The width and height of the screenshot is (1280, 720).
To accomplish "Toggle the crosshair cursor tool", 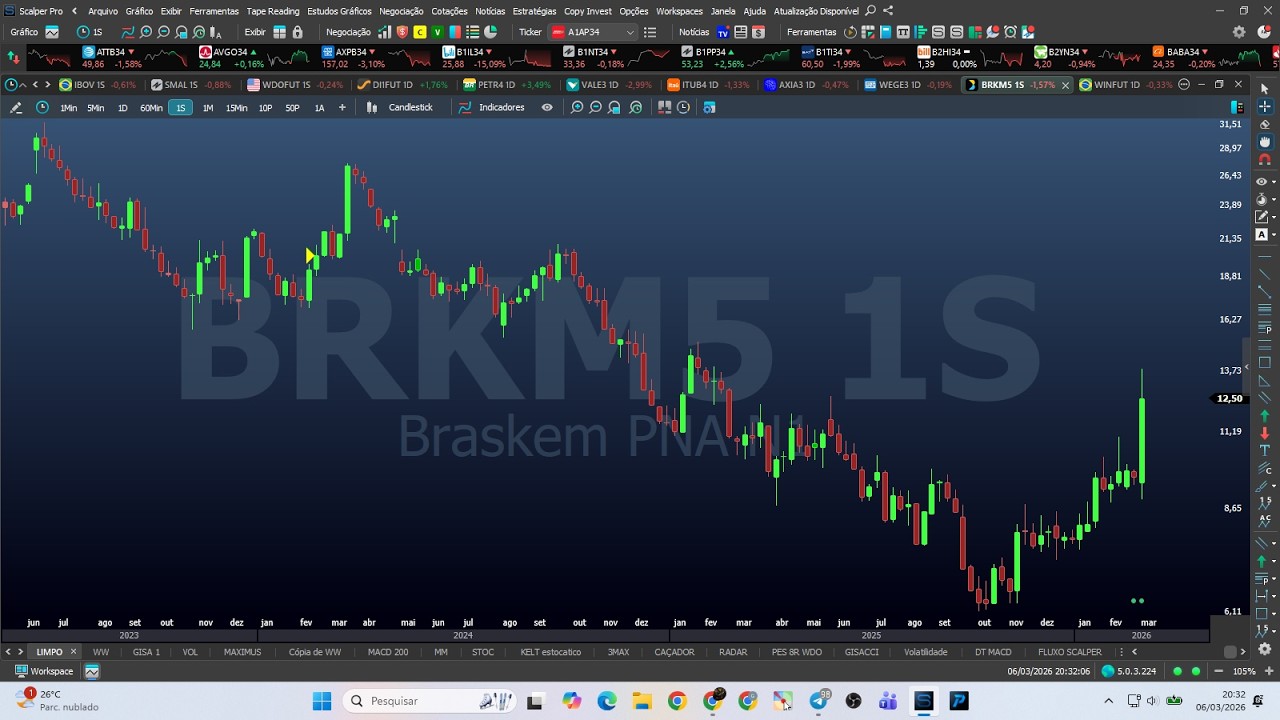I will [x=1264, y=106].
